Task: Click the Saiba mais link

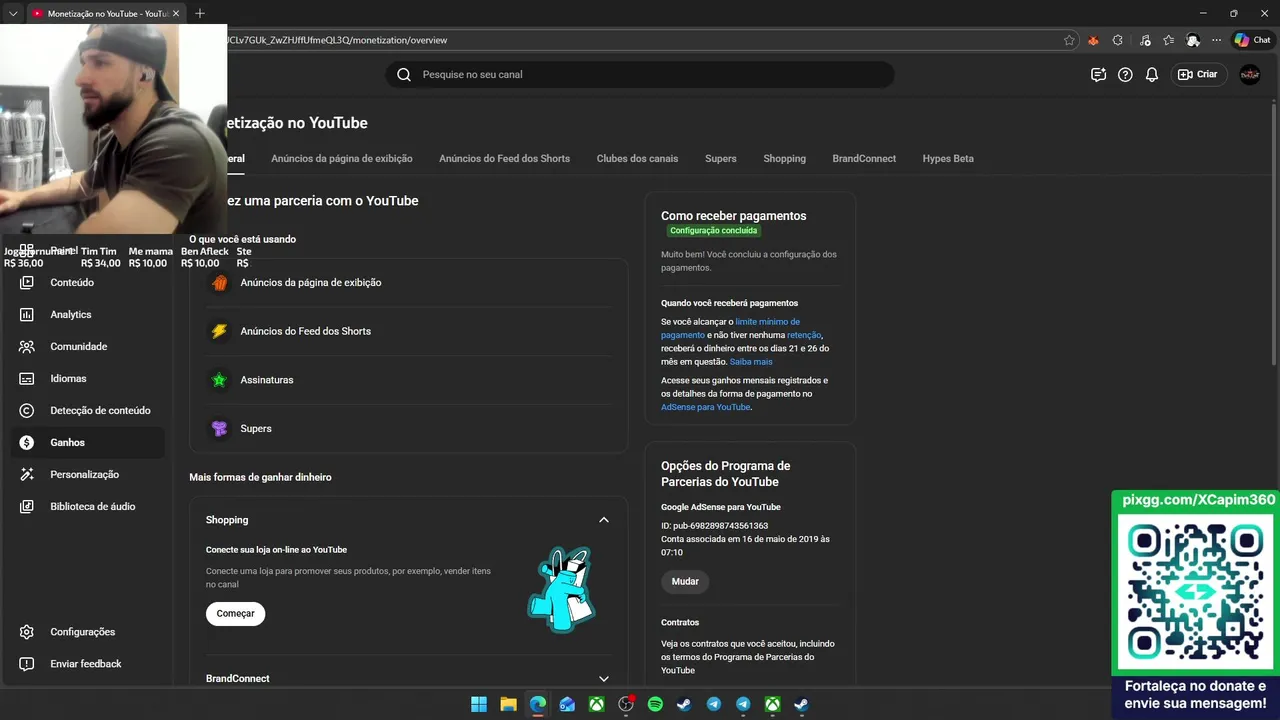Action: pos(751,362)
